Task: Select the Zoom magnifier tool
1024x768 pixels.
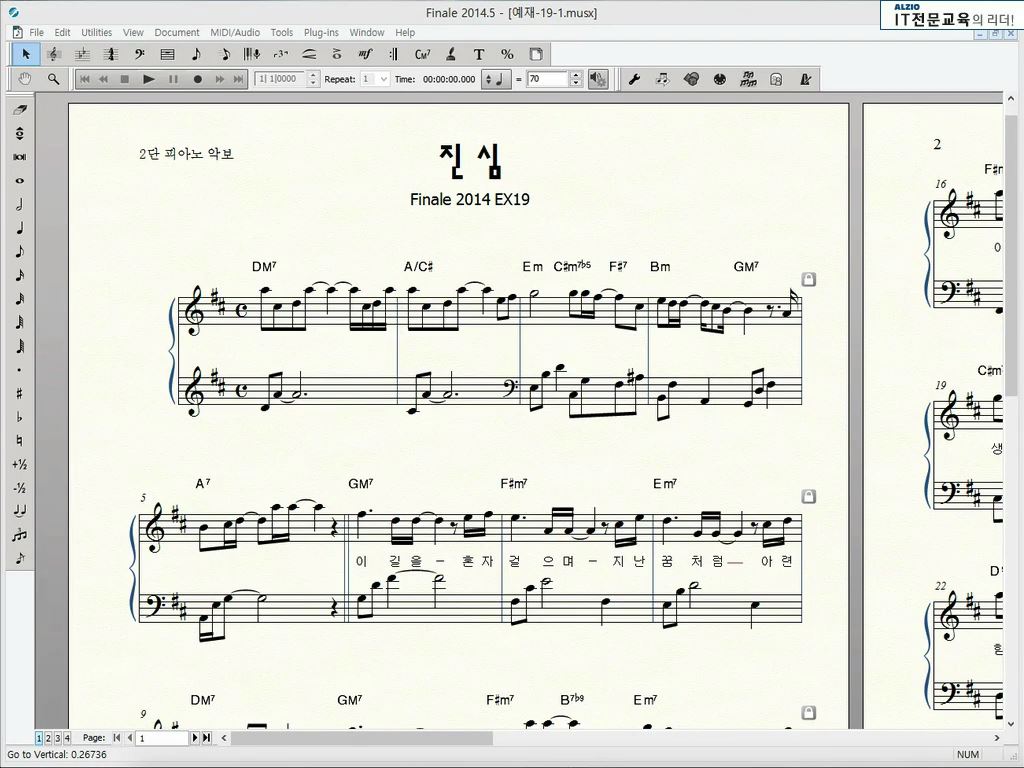Action: 54,79
